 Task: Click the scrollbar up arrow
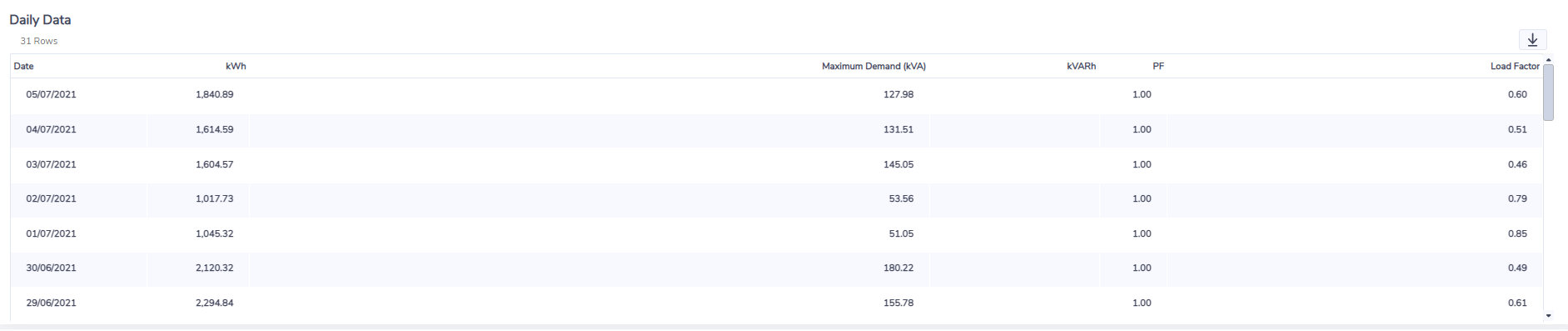tap(1549, 59)
